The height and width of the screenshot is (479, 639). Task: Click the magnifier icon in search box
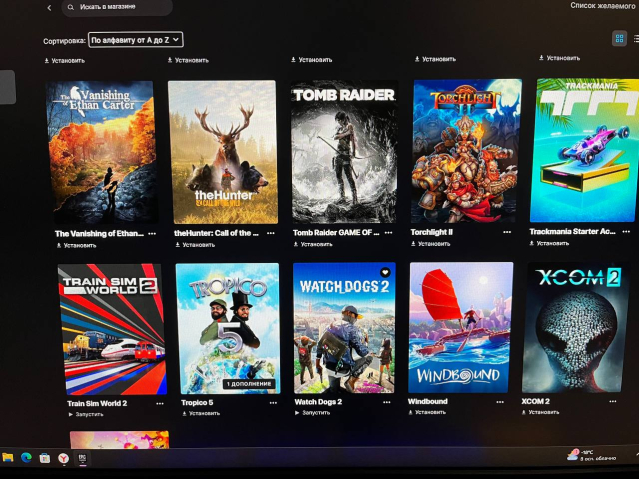(71, 7)
